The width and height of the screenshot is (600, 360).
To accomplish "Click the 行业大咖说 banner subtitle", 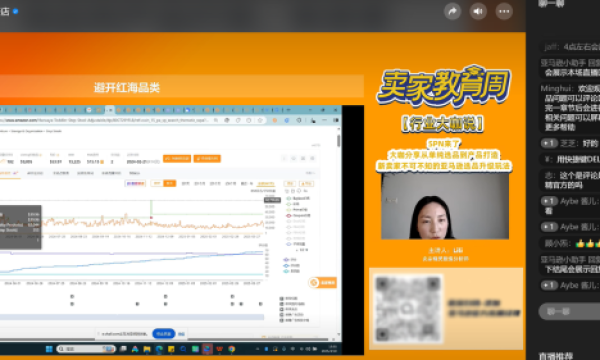I will coord(442,124).
